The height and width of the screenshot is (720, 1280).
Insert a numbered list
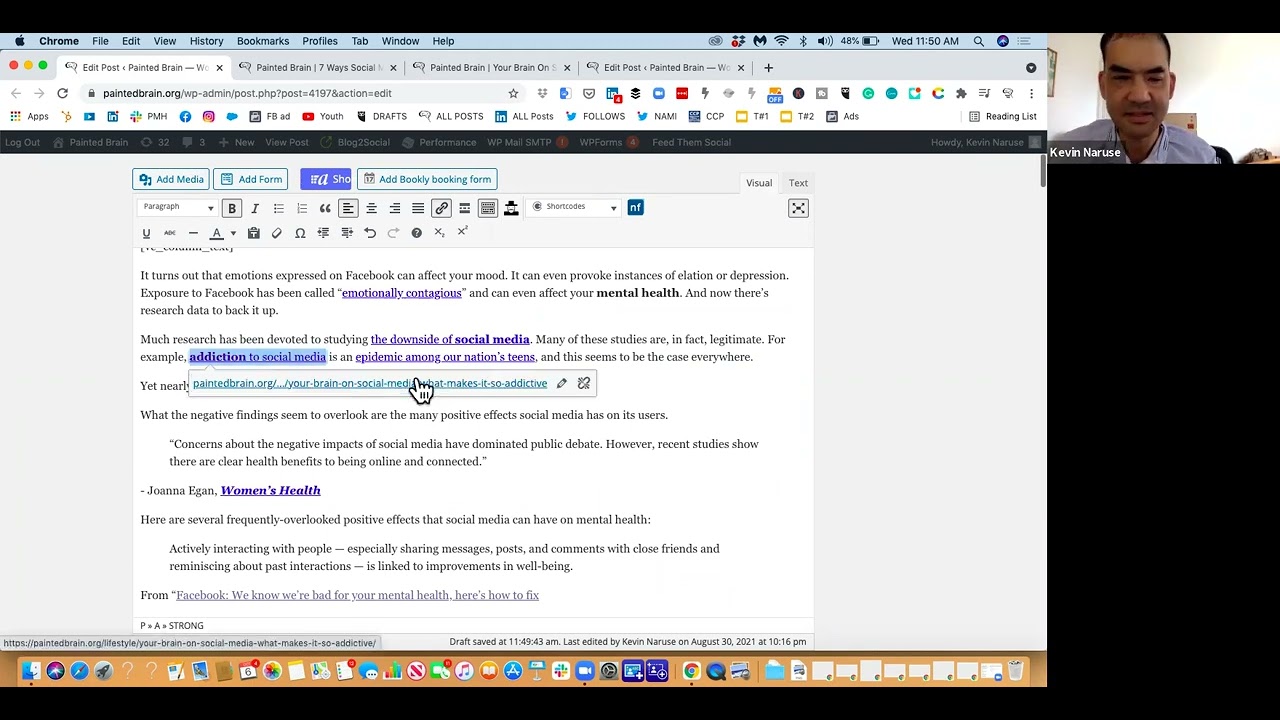[x=302, y=208]
